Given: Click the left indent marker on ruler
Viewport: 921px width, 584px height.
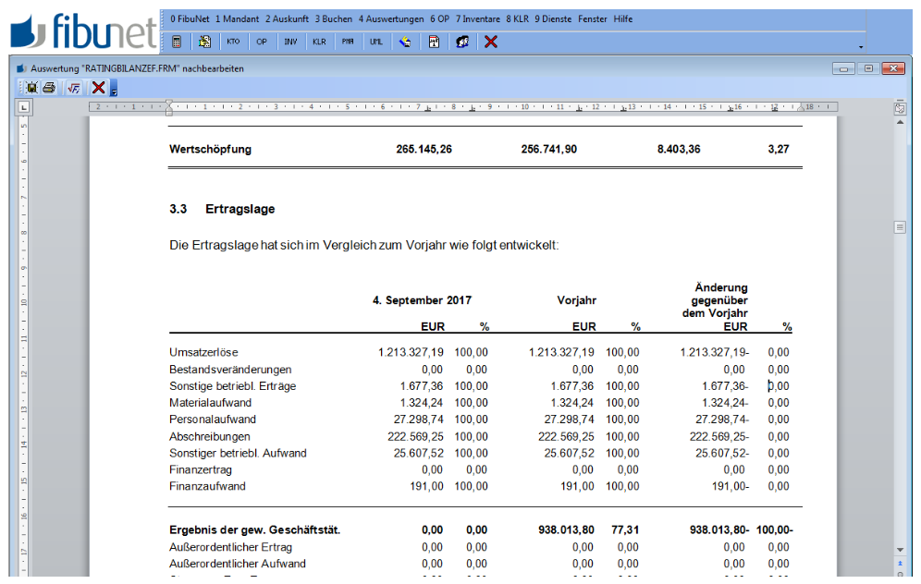Looking at the screenshot, I should pos(169,108).
